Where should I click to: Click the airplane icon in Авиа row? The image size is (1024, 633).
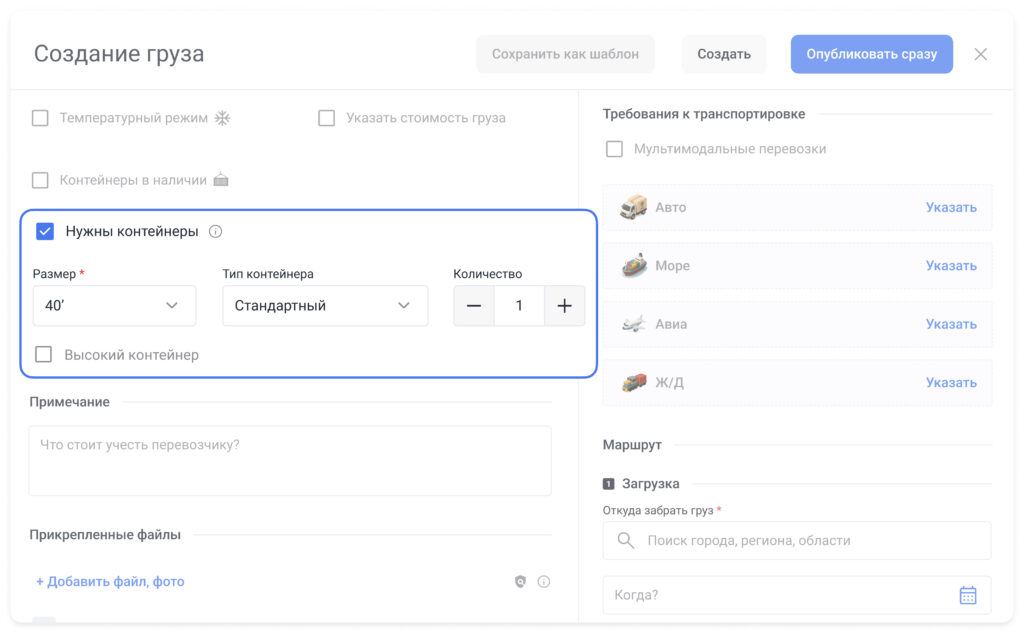[633, 323]
